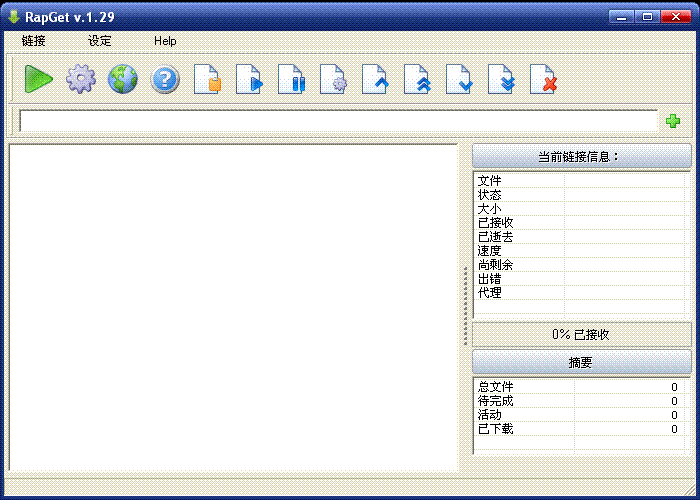
Task: Click the dotted splitter handle between panels
Action: (x=466, y=306)
